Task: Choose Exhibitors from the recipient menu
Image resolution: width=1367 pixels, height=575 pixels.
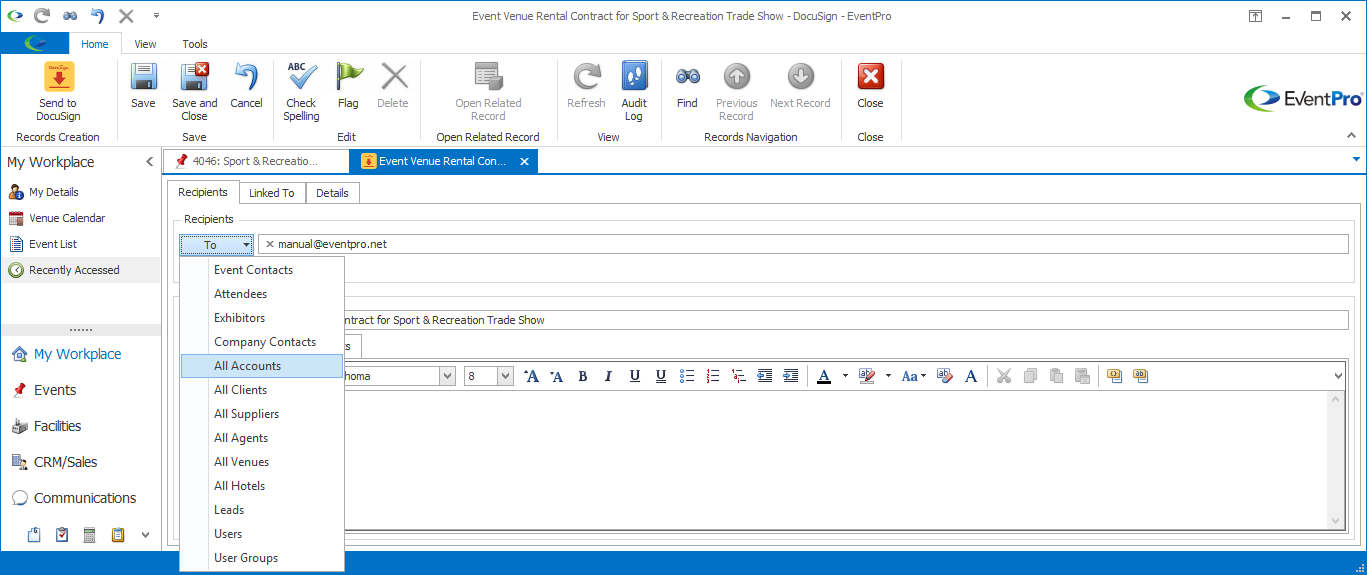Action: 262,318
